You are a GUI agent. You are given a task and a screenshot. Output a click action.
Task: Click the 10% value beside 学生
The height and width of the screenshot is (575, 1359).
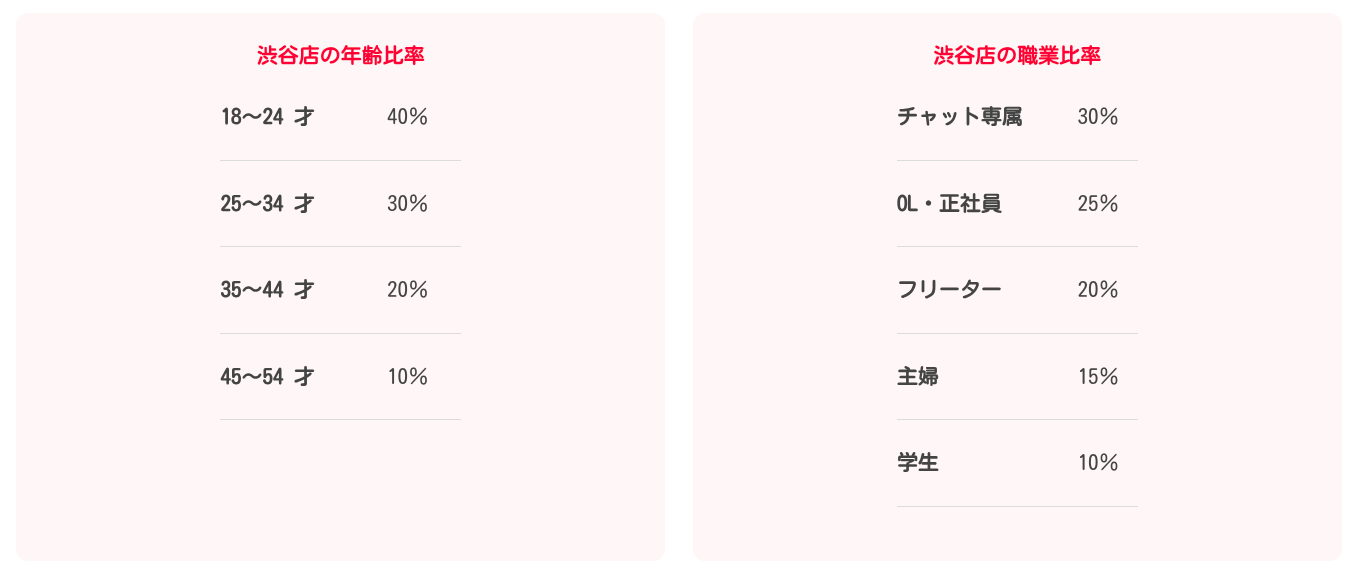1097,463
